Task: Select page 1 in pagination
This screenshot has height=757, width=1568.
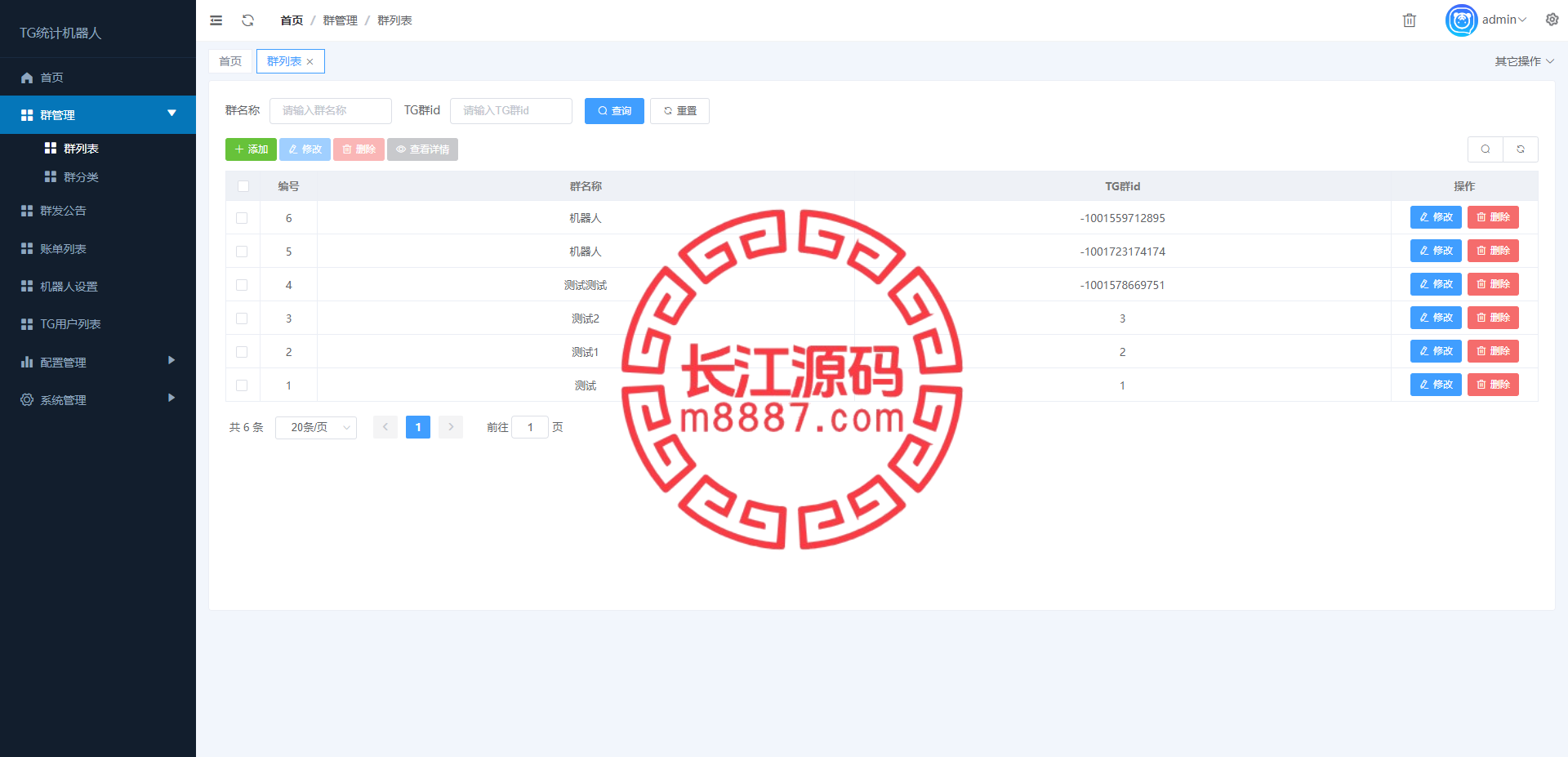Action: [x=418, y=427]
